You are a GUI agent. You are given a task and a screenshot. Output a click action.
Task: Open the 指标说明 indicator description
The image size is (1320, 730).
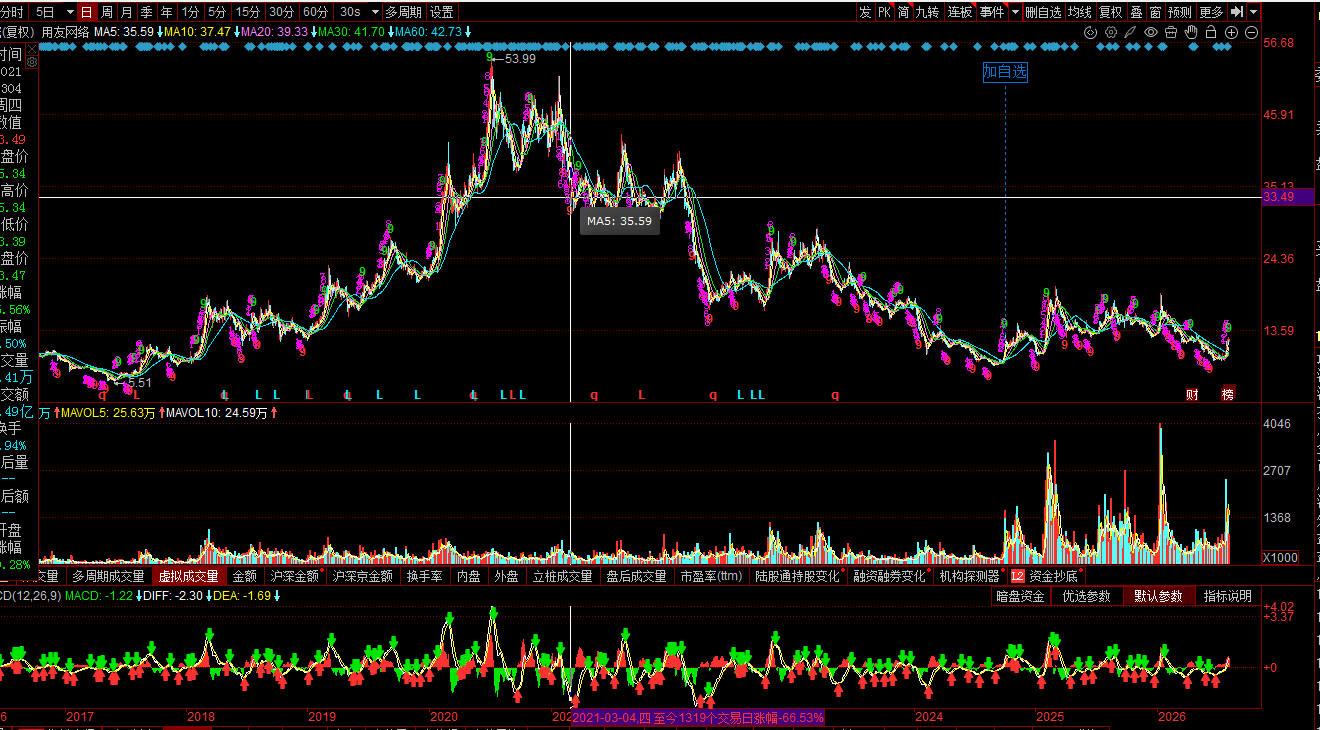pos(1228,596)
